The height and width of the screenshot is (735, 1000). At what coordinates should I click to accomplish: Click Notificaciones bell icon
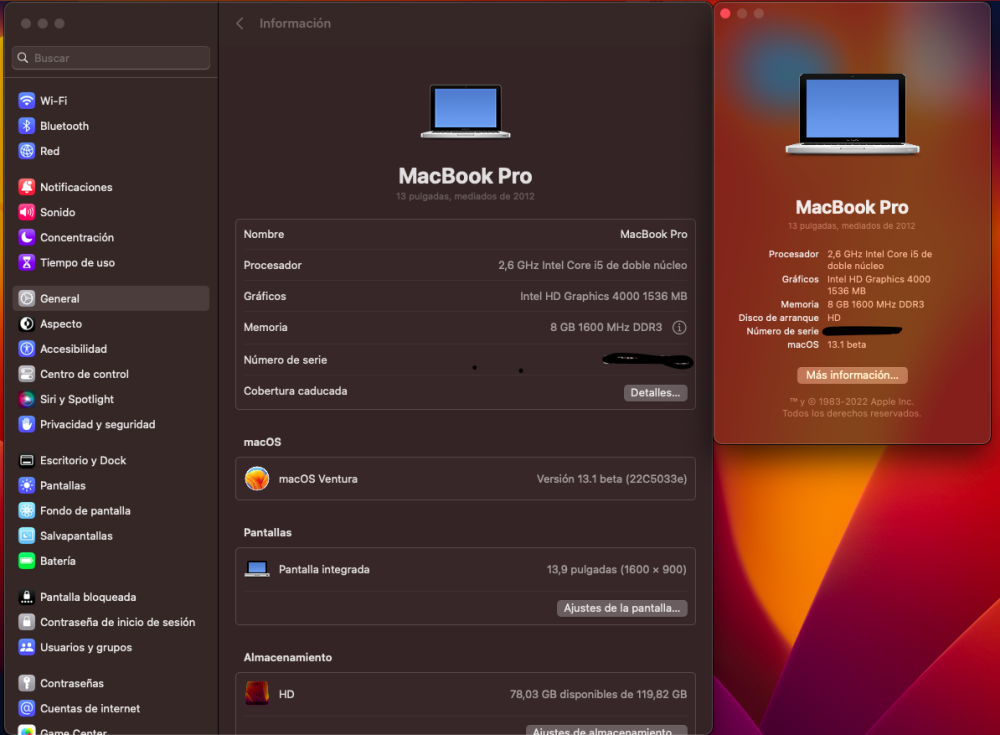click(x=26, y=187)
